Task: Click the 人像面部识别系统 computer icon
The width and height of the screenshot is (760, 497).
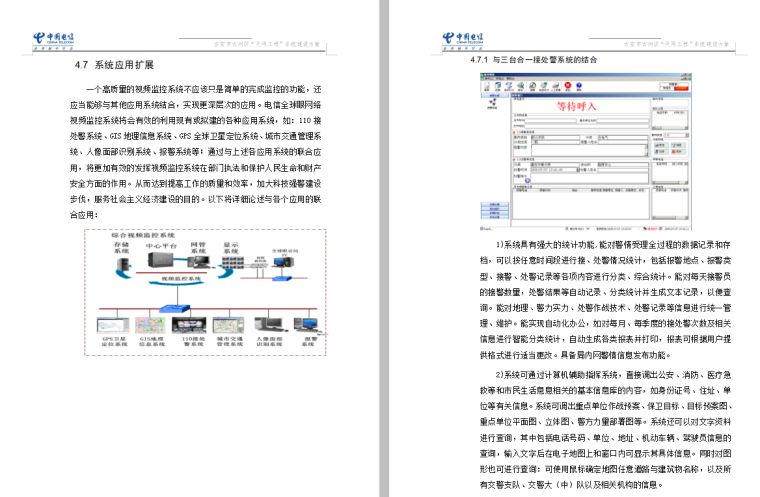Action: [x=270, y=324]
